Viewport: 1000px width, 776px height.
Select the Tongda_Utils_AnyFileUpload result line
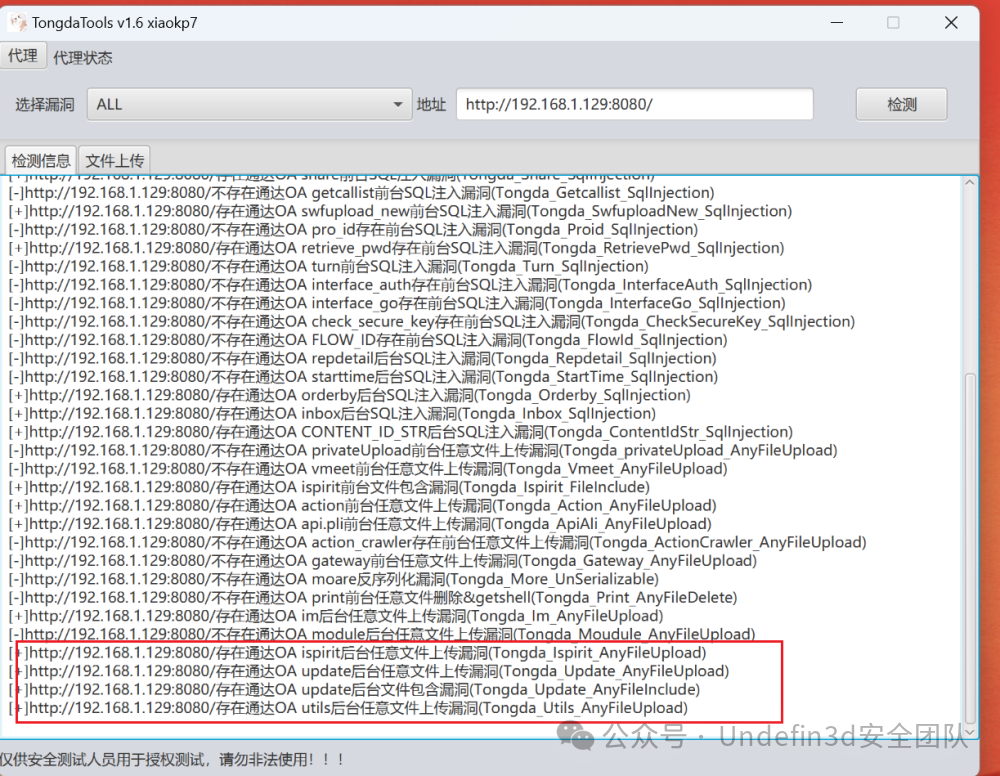point(348,708)
